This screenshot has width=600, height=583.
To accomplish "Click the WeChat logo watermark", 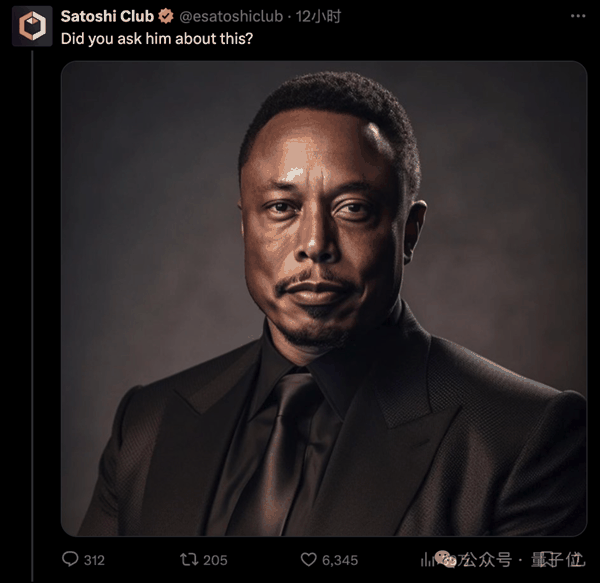I will click(447, 559).
